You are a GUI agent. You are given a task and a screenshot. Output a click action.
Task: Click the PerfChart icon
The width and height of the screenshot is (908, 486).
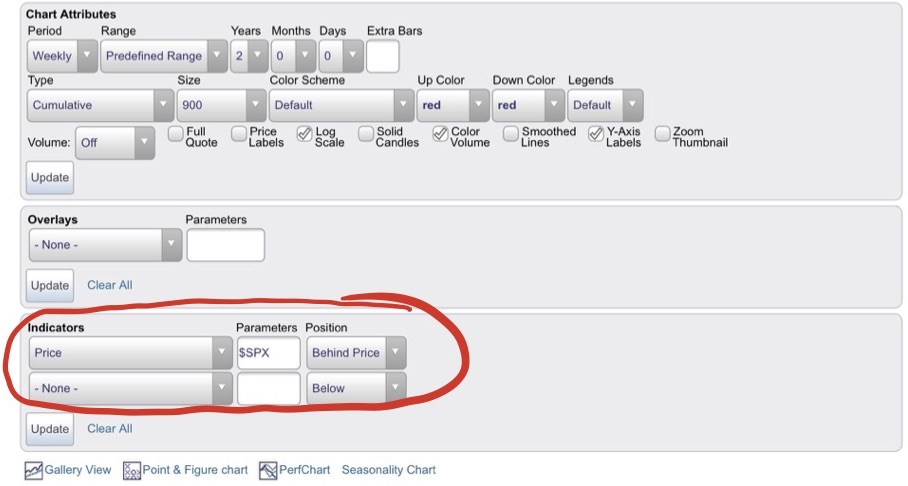[267, 470]
